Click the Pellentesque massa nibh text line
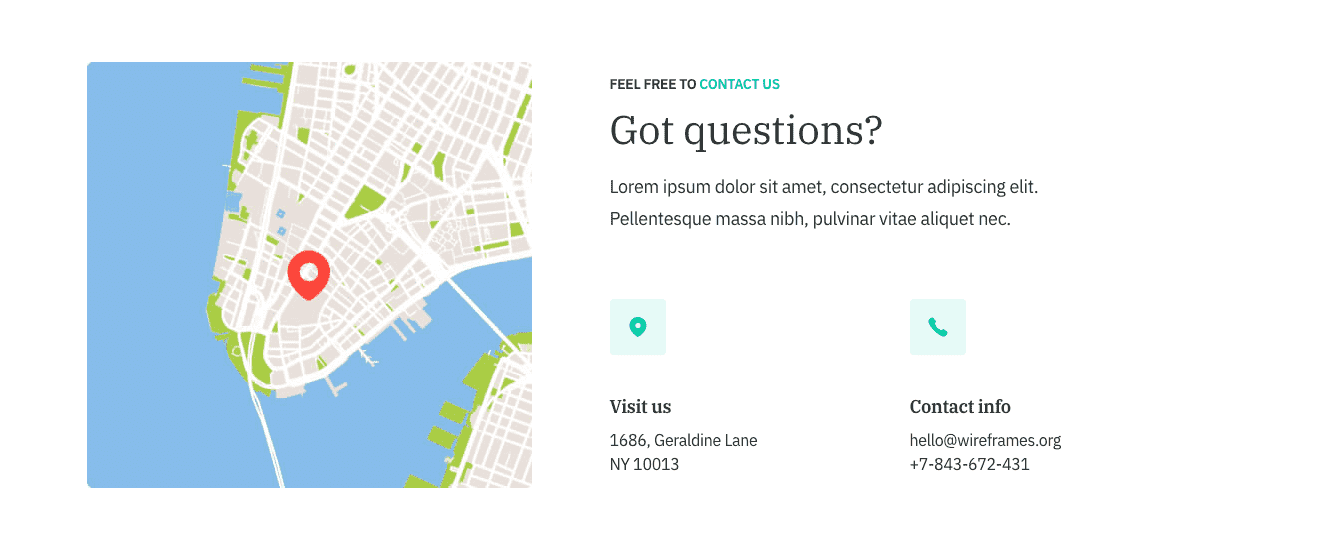This screenshot has width=1326, height=548. [x=810, y=219]
